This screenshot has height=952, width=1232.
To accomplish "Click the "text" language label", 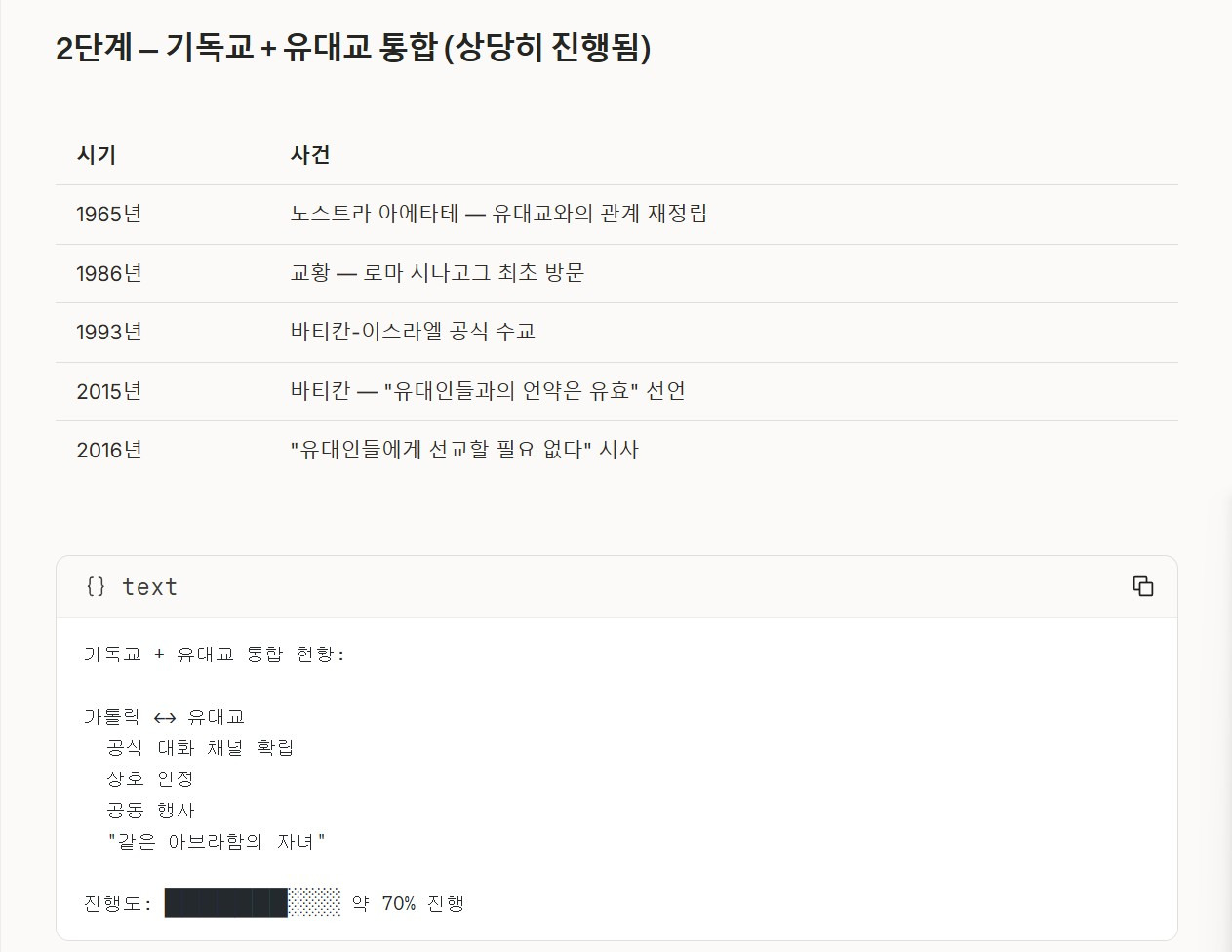I will click(149, 587).
